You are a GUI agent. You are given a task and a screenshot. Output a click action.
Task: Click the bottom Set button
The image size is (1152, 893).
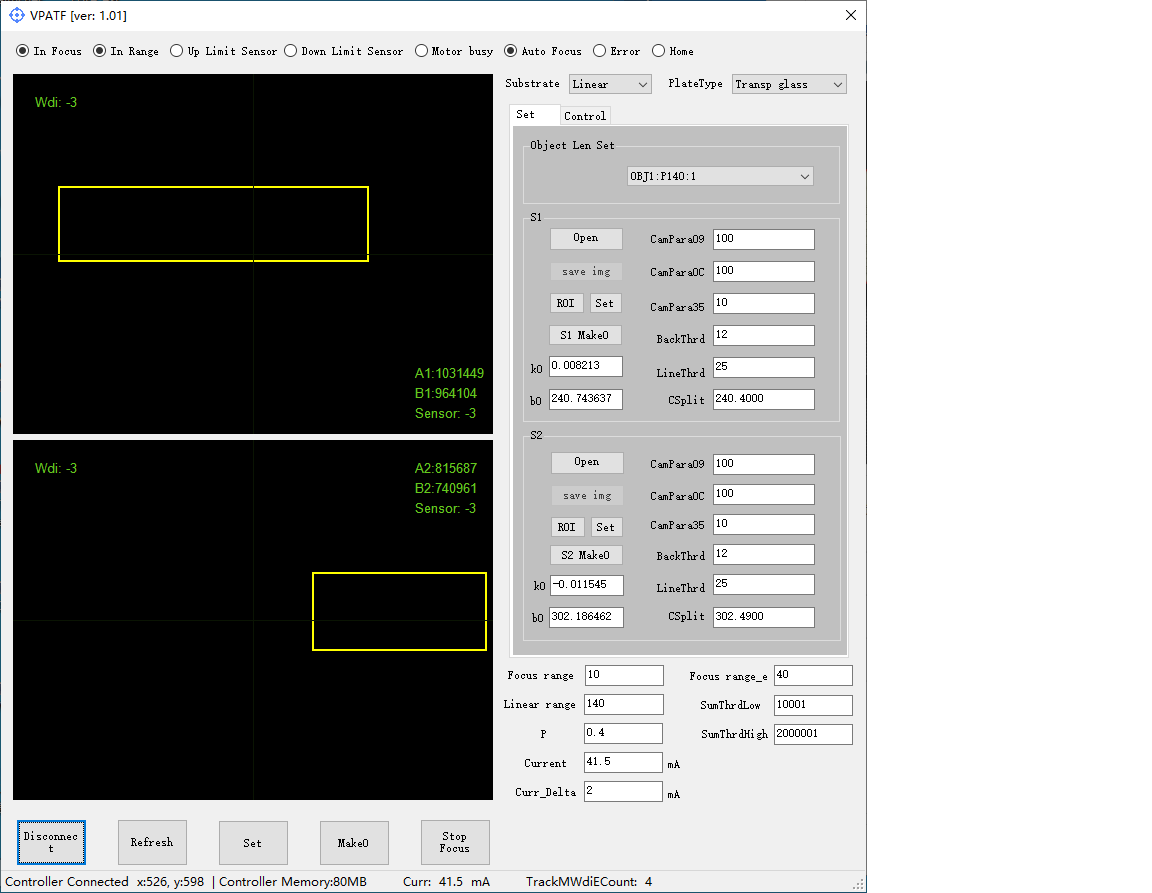point(253,842)
